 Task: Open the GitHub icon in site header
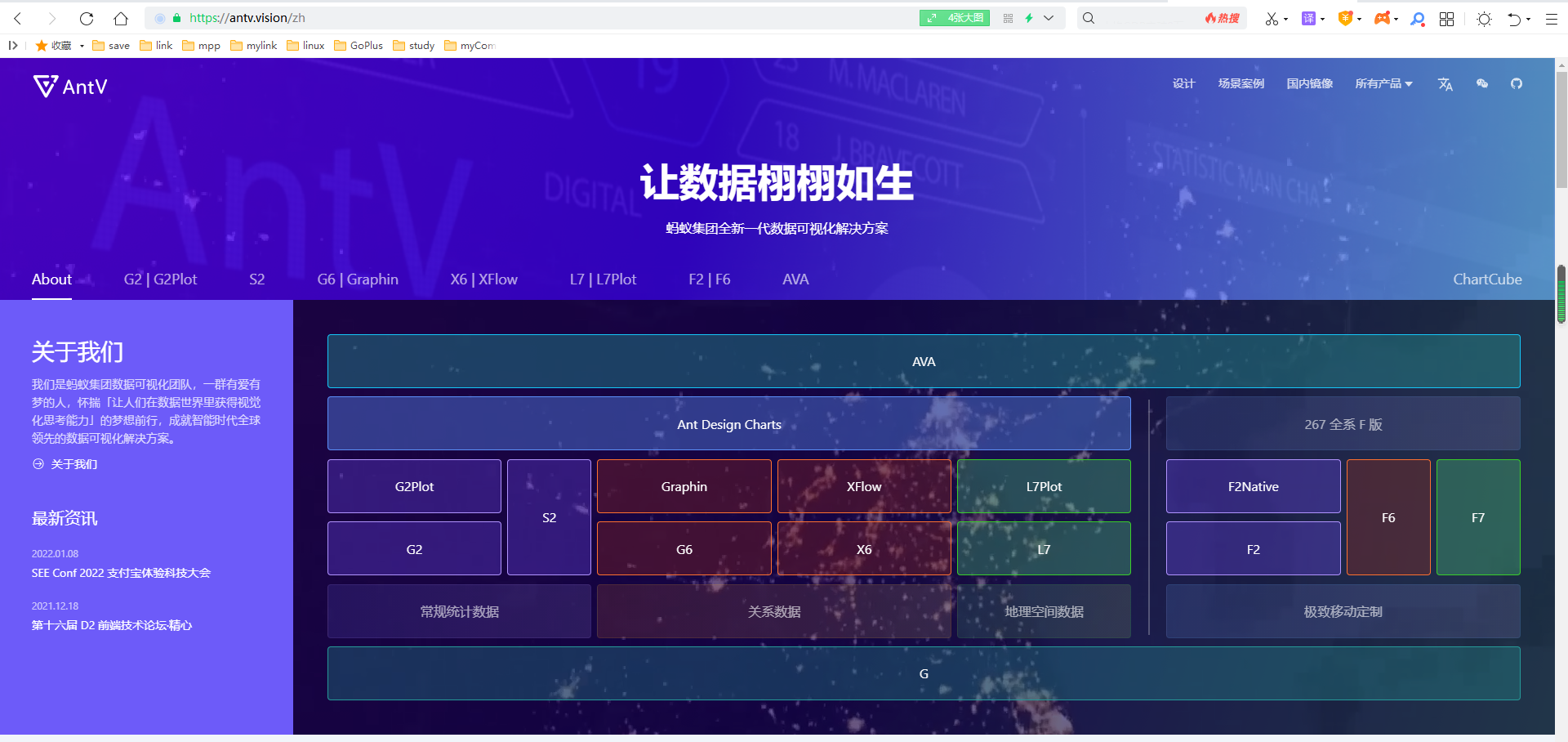pos(1517,83)
